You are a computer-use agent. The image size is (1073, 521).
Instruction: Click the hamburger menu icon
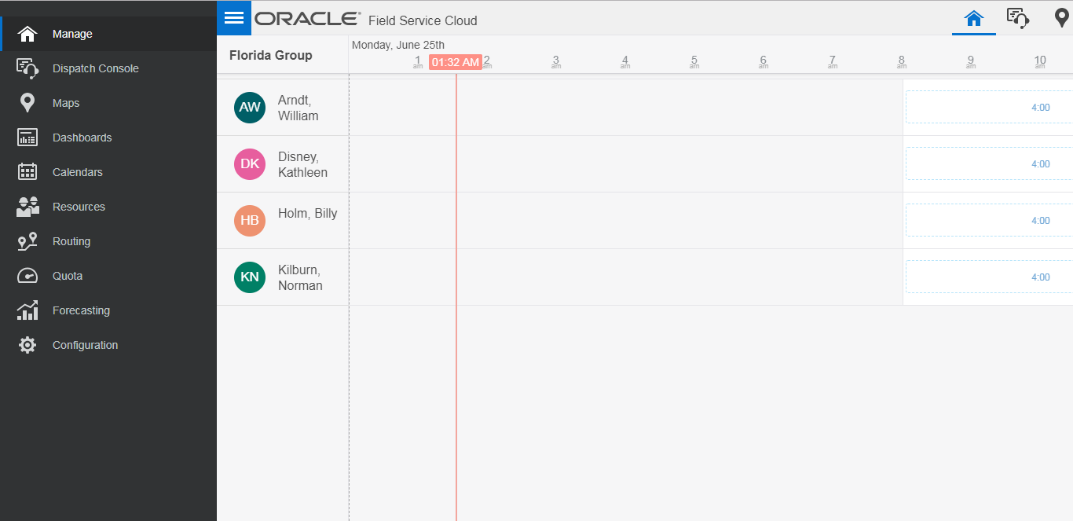click(234, 18)
